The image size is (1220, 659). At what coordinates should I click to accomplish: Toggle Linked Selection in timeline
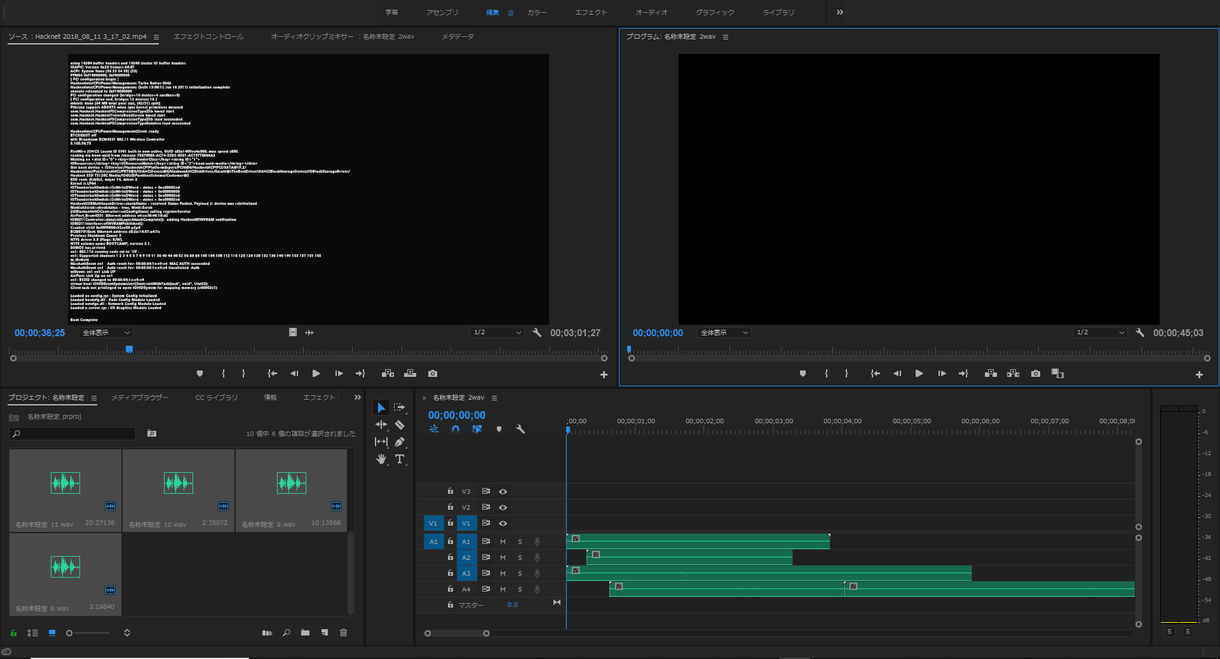(x=477, y=429)
